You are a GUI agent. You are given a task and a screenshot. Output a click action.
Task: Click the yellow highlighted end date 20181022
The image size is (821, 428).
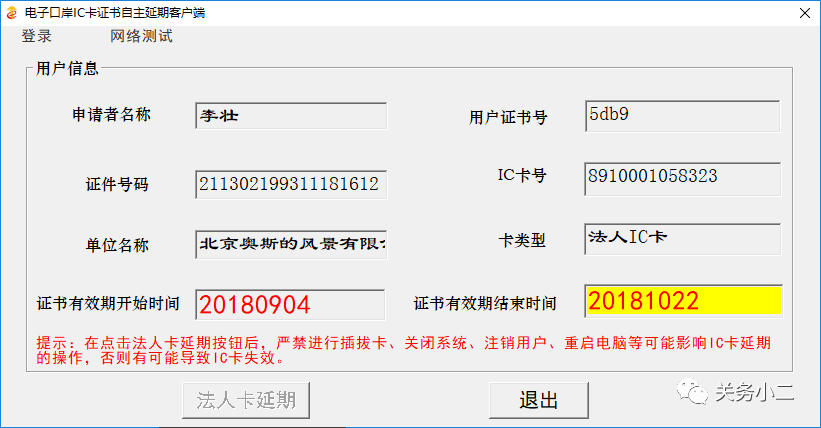(684, 301)
